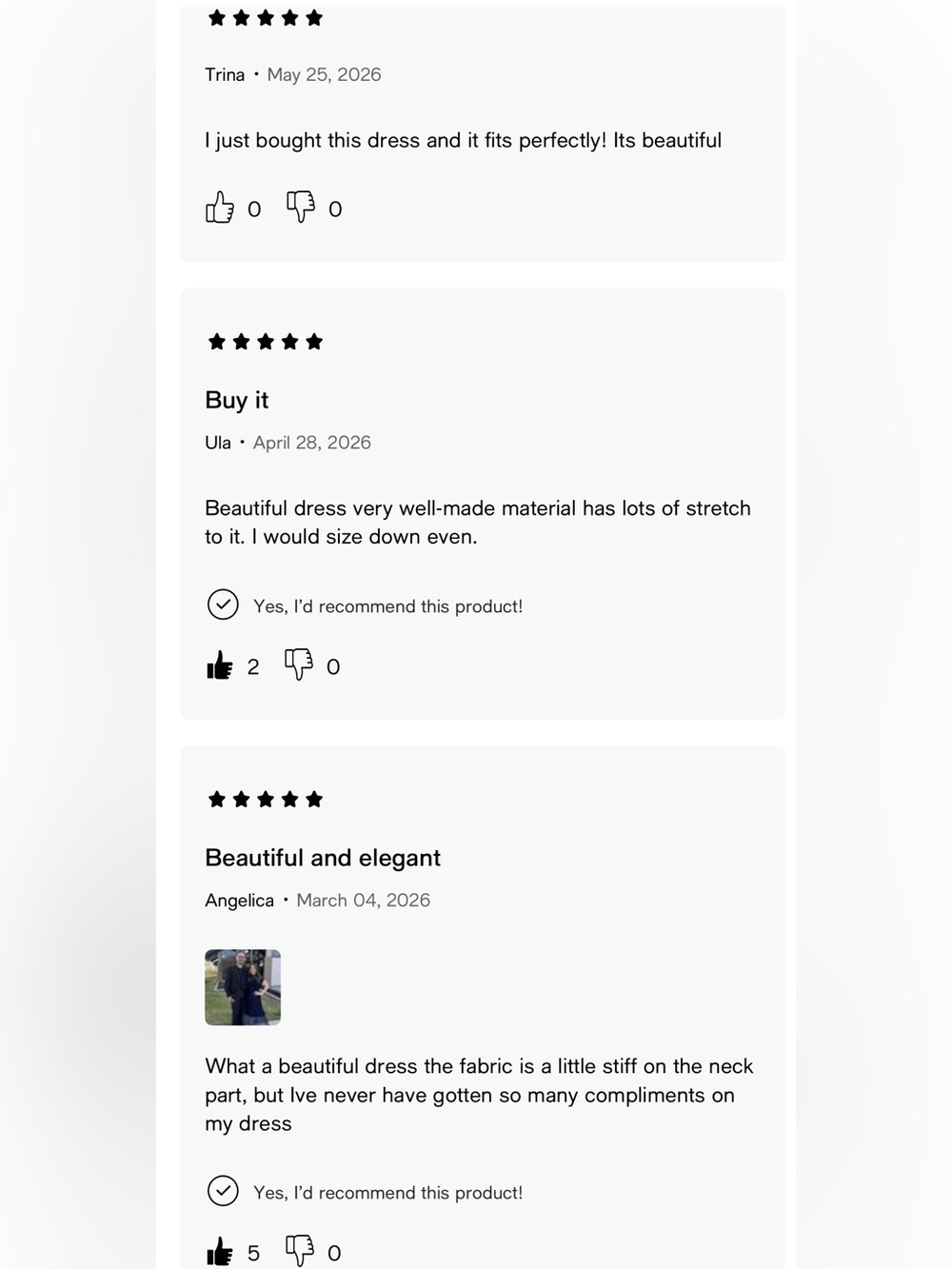This screenshot has width=952, height=1269.
Task: Click the recommend checkmark in Angelica's review
Action: pyautogui.click(x=223, y=1191)
